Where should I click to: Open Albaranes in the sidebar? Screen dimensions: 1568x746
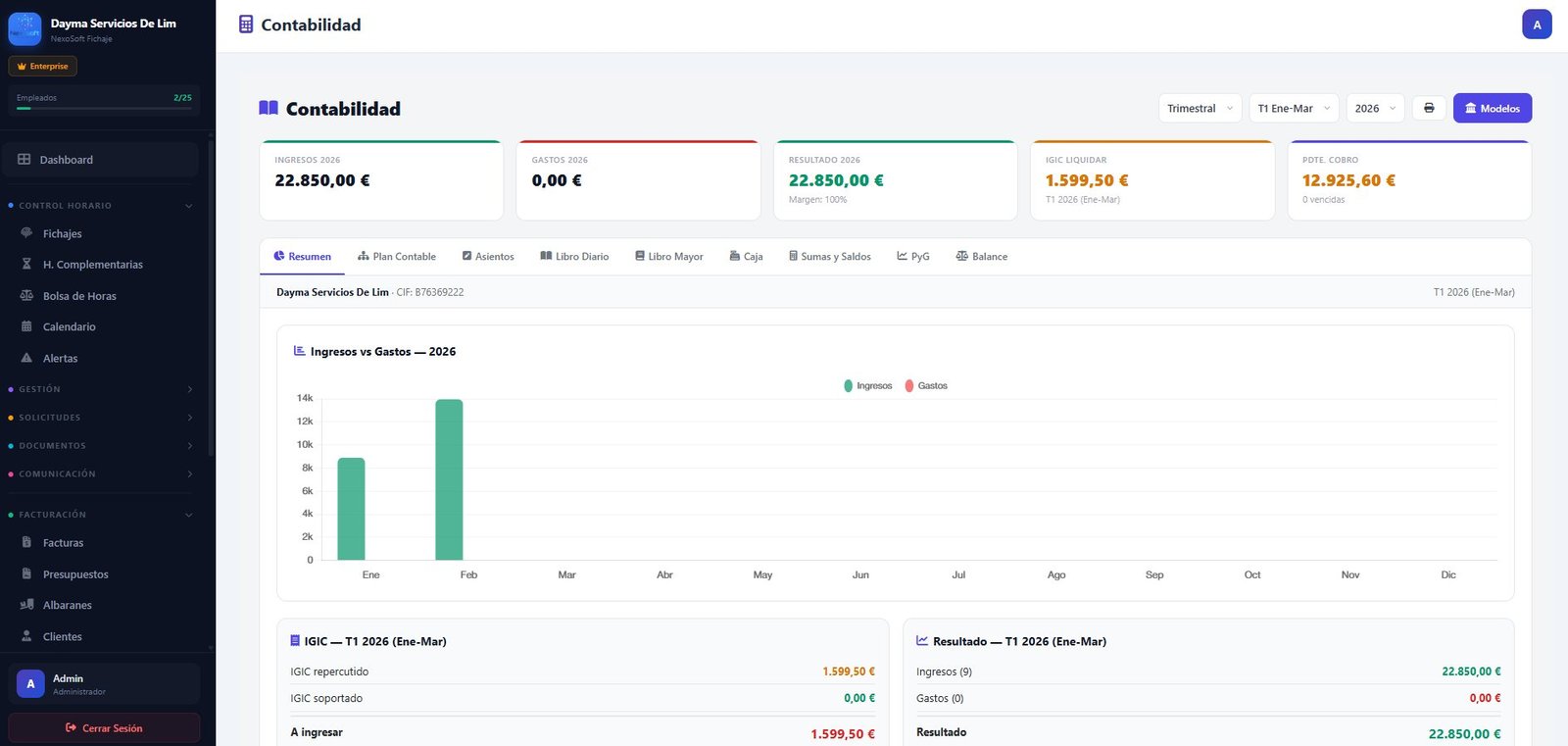pos(67,605)
